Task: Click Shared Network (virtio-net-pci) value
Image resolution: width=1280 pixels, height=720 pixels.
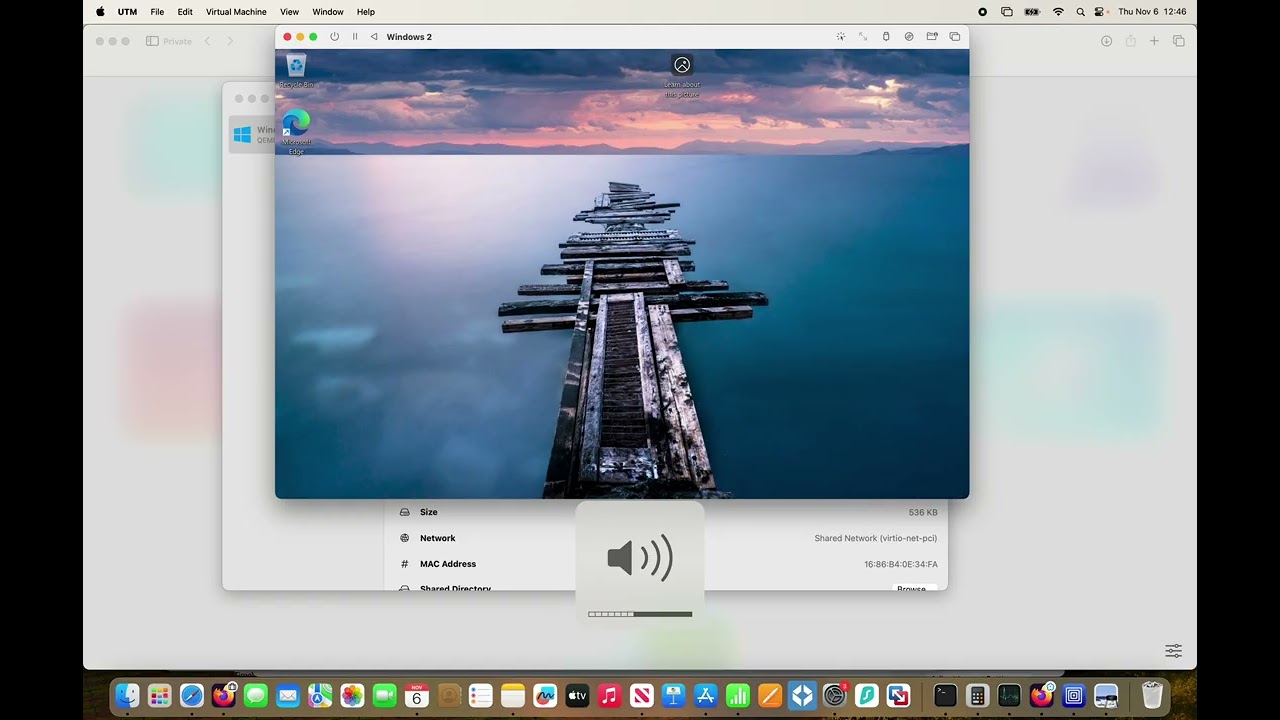Action: click(x=875, y=538)
